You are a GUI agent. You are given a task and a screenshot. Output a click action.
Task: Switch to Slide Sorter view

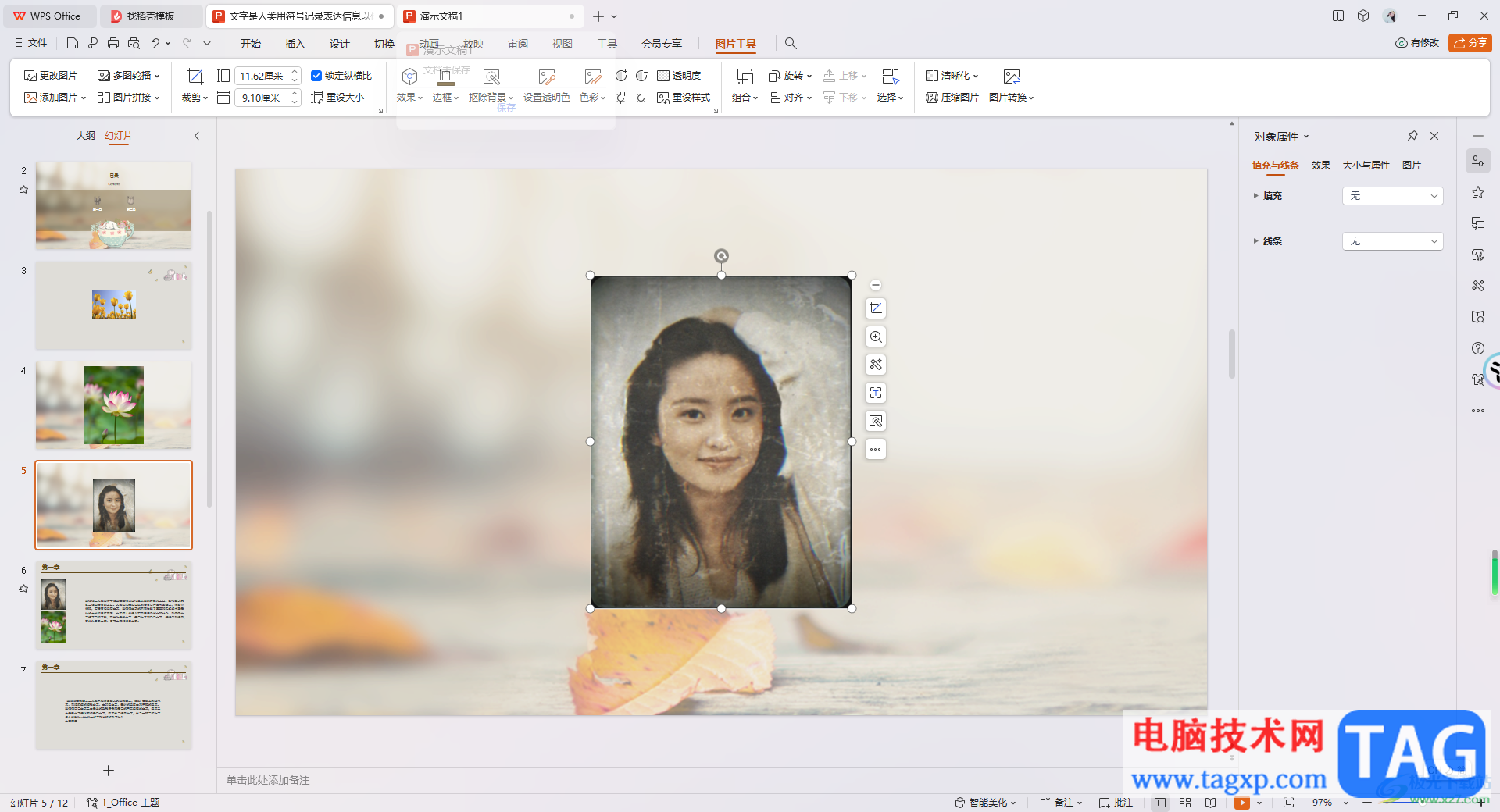point(1185,803)
